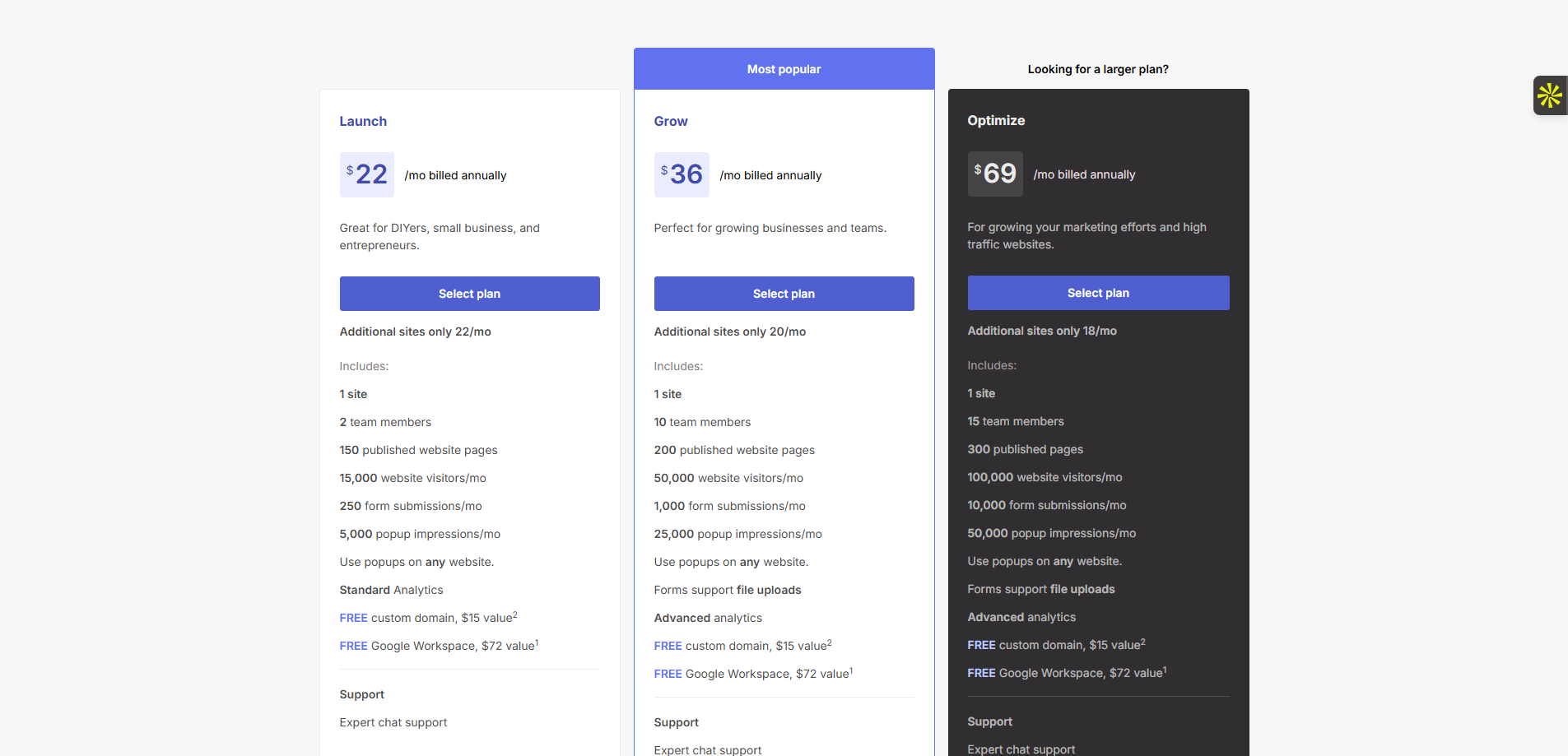The width and height of the screenshot is (1568, 756).
Task: Click Select plan for Optimize
Action: pos(1098,293)
